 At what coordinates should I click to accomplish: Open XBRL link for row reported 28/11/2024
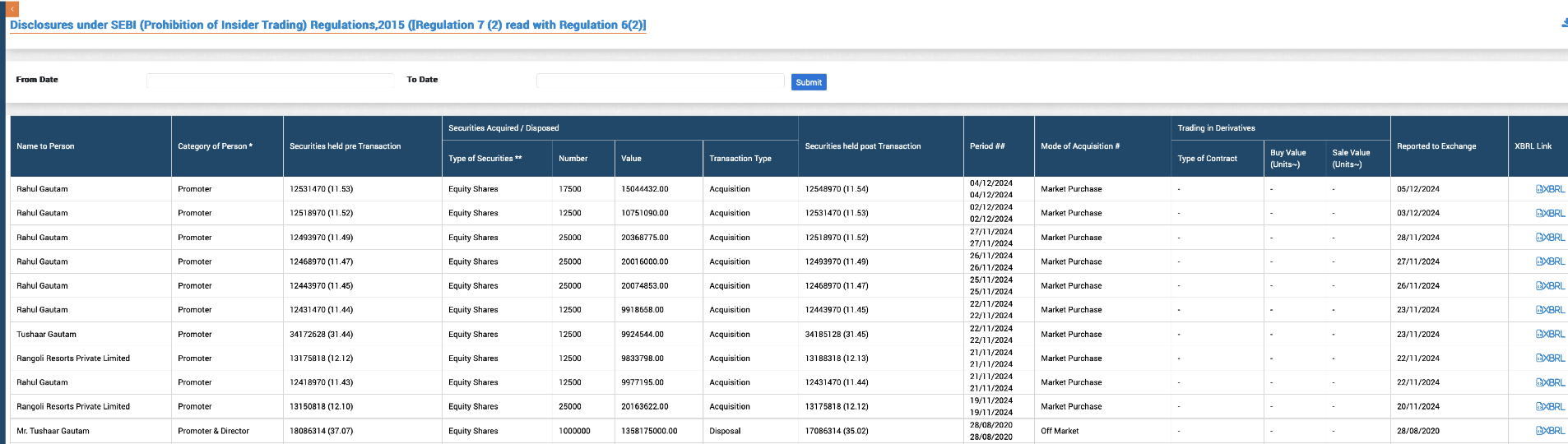(1550, 238)
